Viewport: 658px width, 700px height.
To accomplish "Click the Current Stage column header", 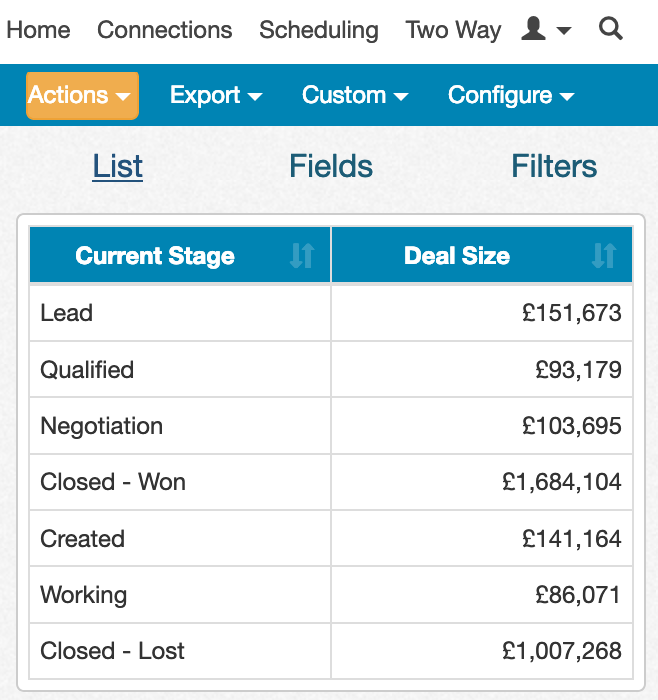I will 180,255.
